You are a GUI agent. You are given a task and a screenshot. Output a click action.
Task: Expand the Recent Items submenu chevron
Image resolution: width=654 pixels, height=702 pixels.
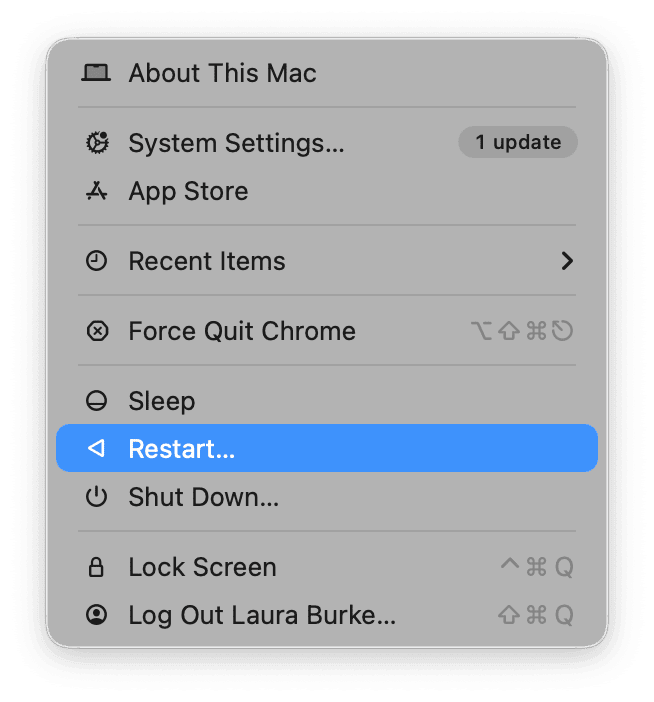[567, 261]
